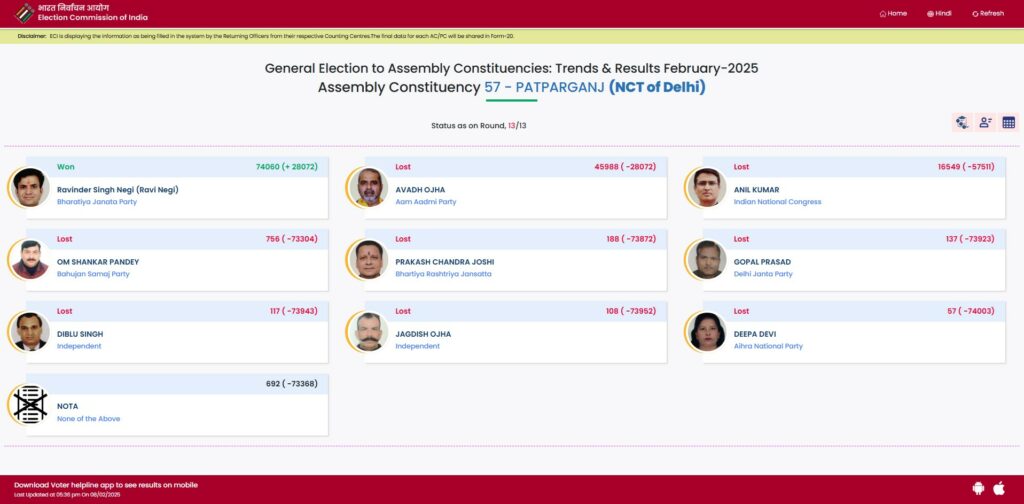Click vote count 137 ( -73923)
The height and width of the screenshot is (504, 1024).
point(970,240)
